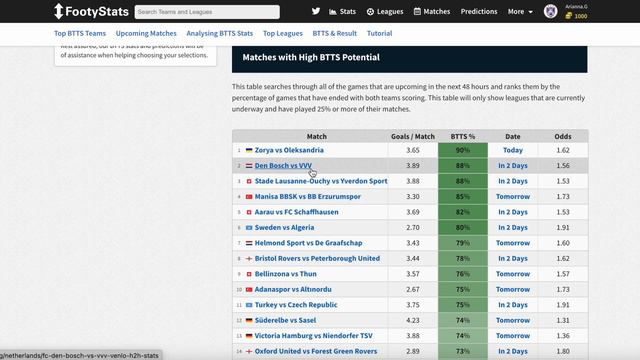Click the FootyStats logo

91,11
